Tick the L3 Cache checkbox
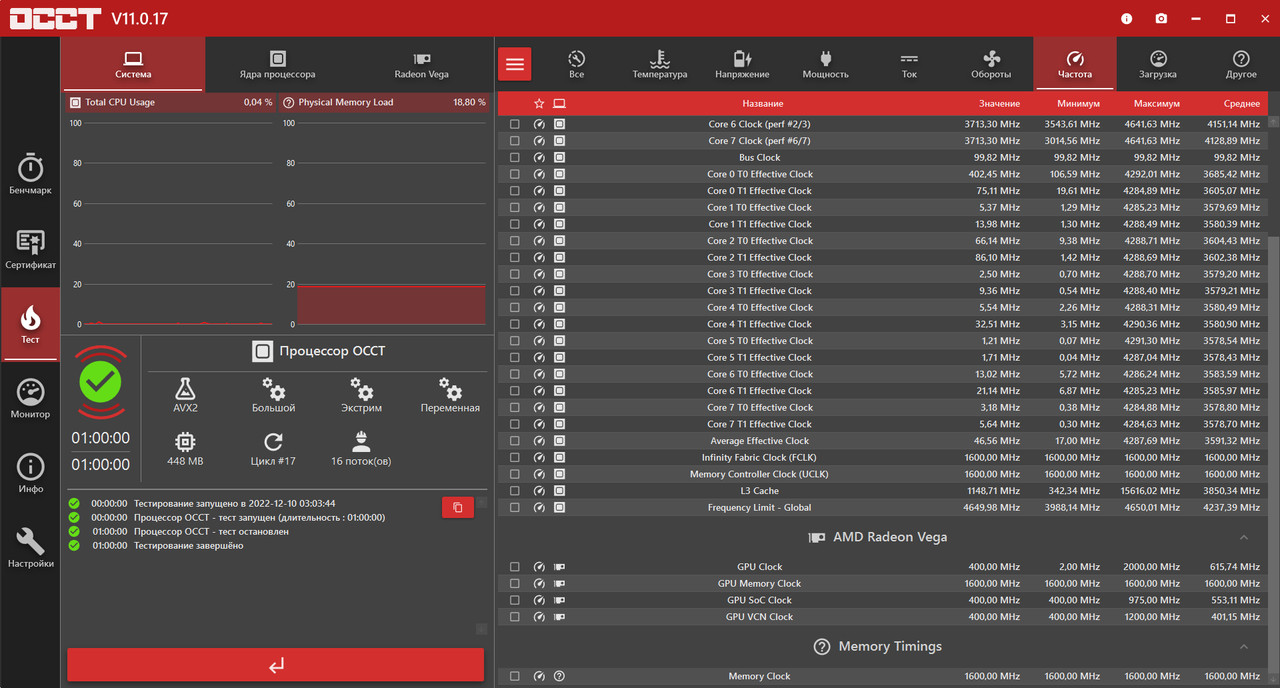1280x688 pixels. coord(515,491)
